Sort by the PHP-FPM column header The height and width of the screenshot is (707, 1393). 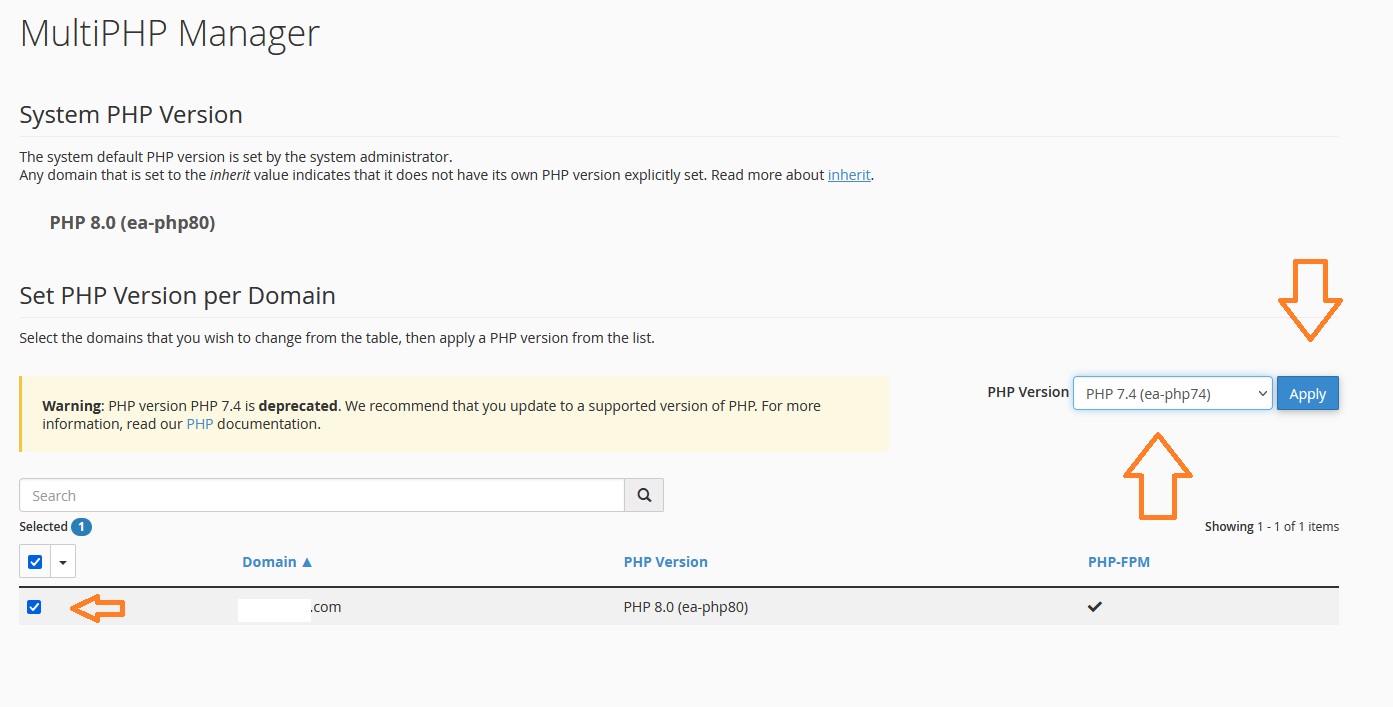[x=1118, y=562]
